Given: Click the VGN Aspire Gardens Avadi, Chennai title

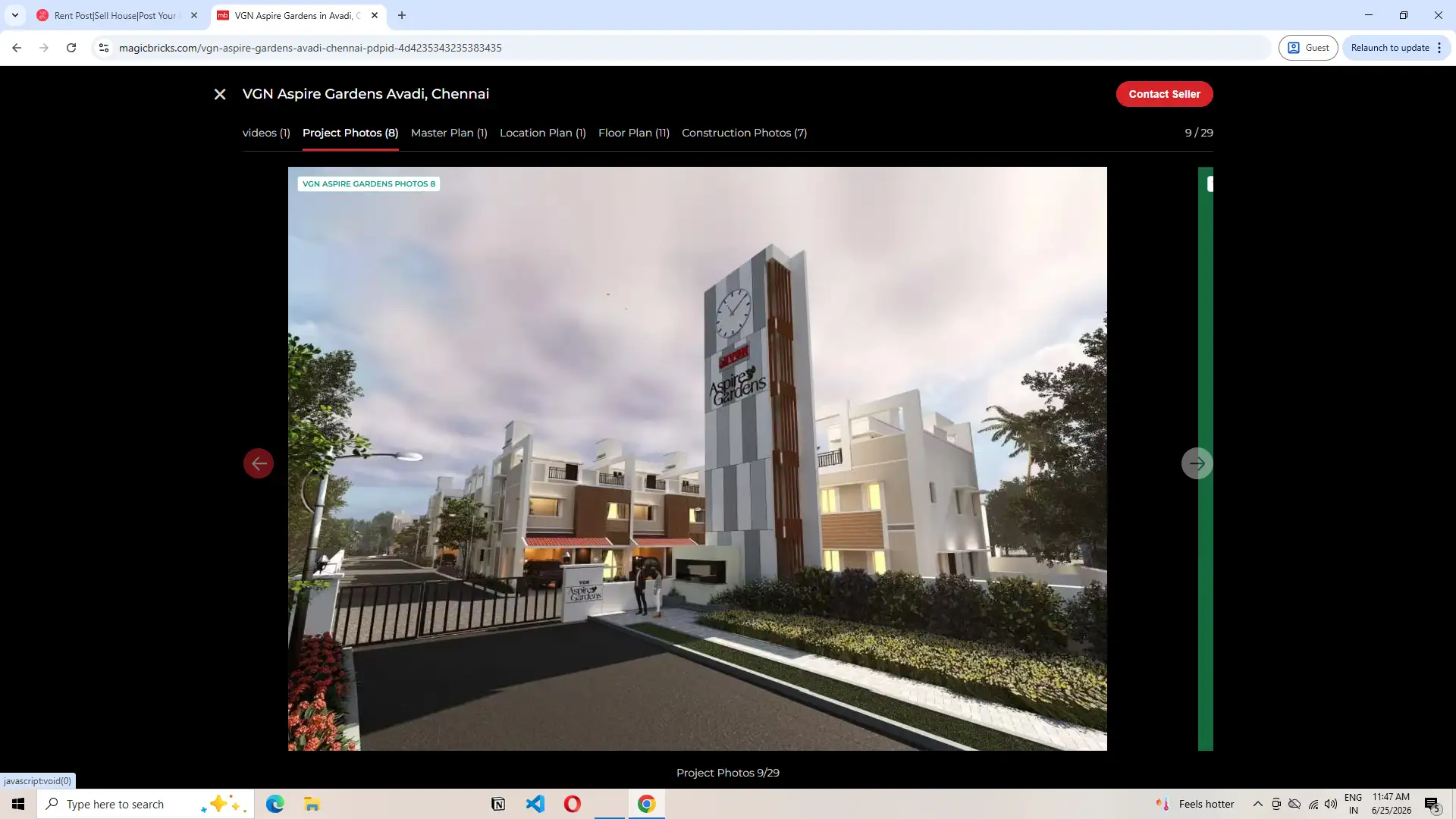Looking at the screenshot, I should (x=366, y=94).
